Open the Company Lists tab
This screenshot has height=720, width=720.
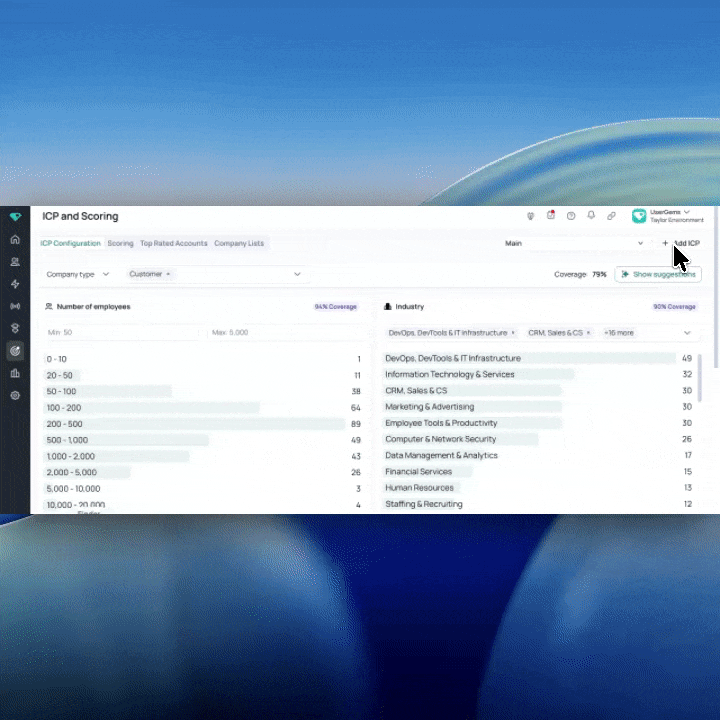[239, 243]
